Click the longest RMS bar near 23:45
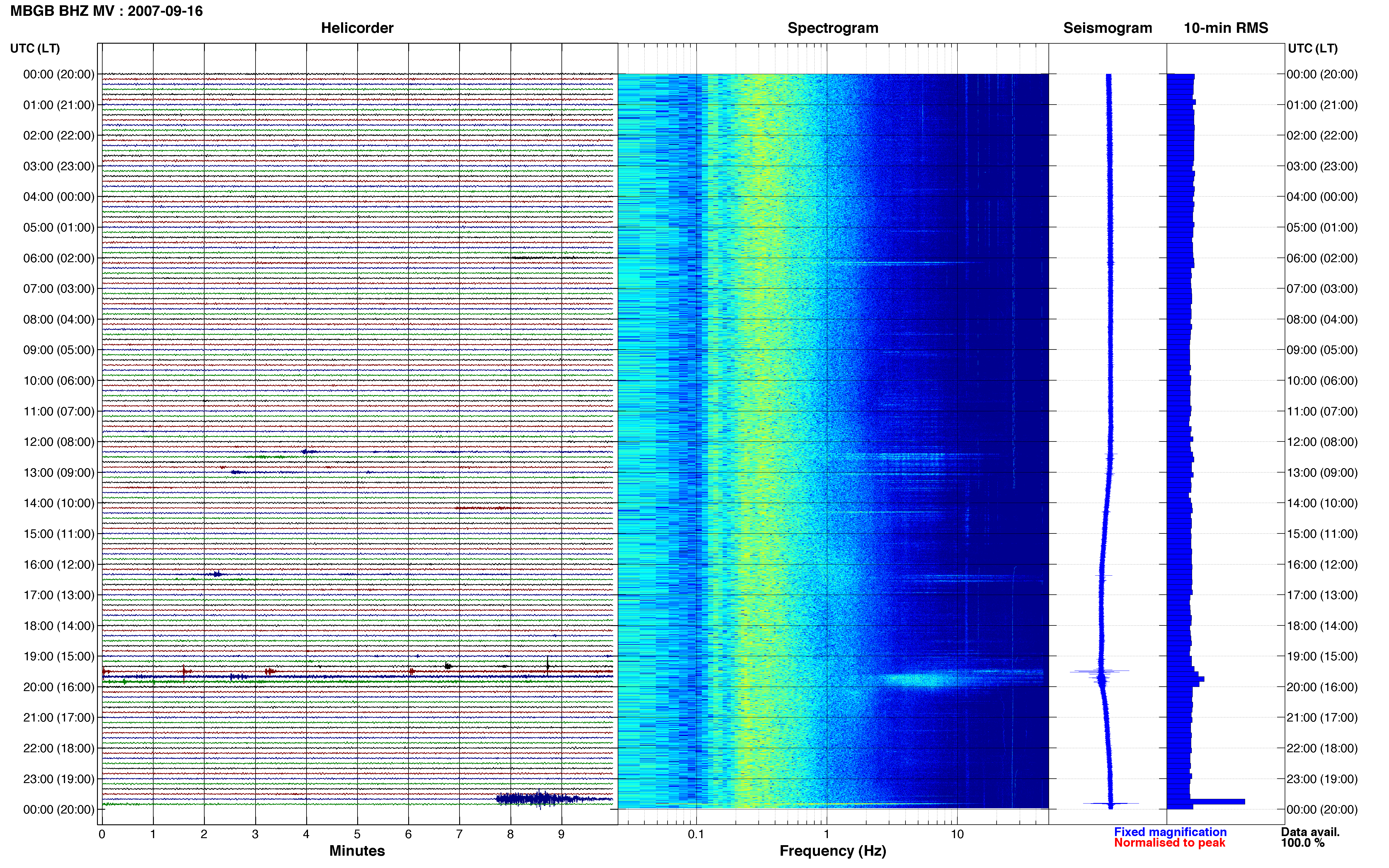This screenshot has height=868, width=1389. tap(1206, 802)
